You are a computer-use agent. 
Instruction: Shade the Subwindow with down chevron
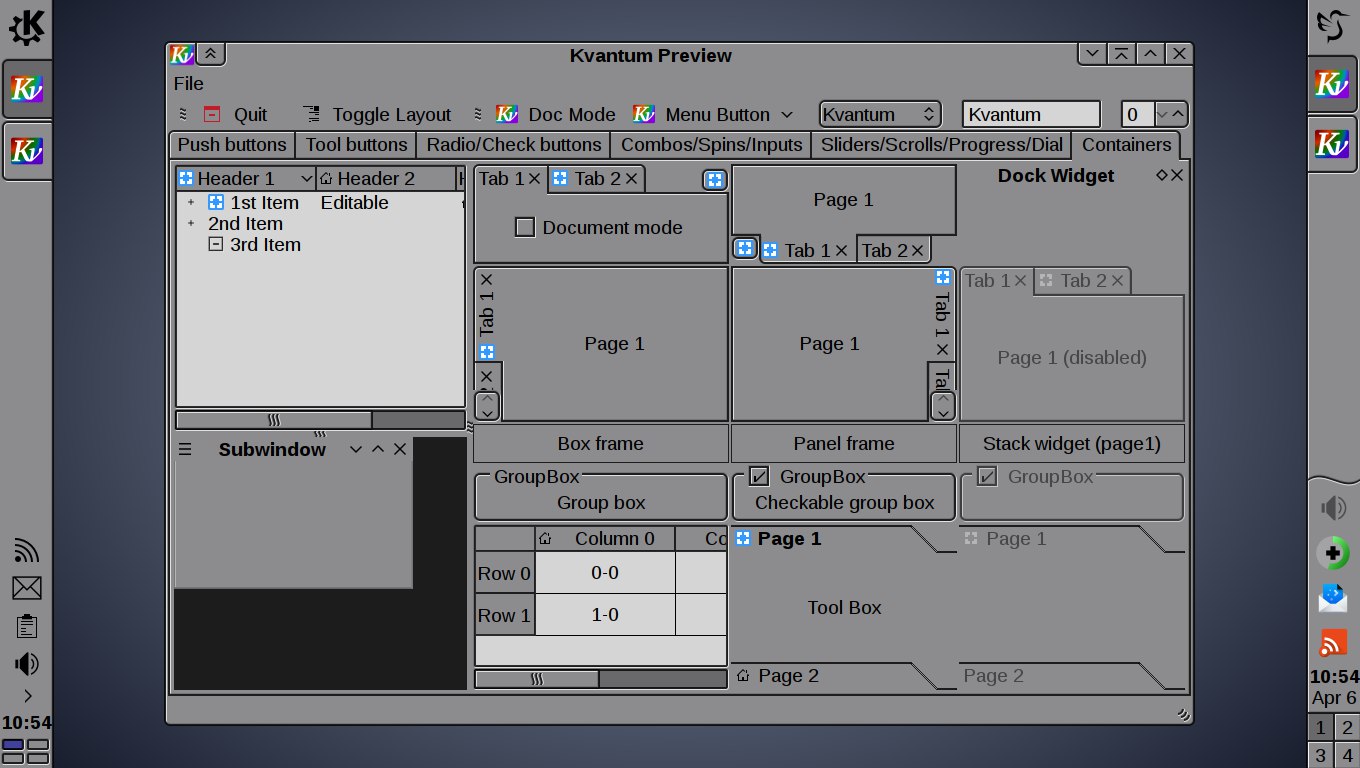356,450
